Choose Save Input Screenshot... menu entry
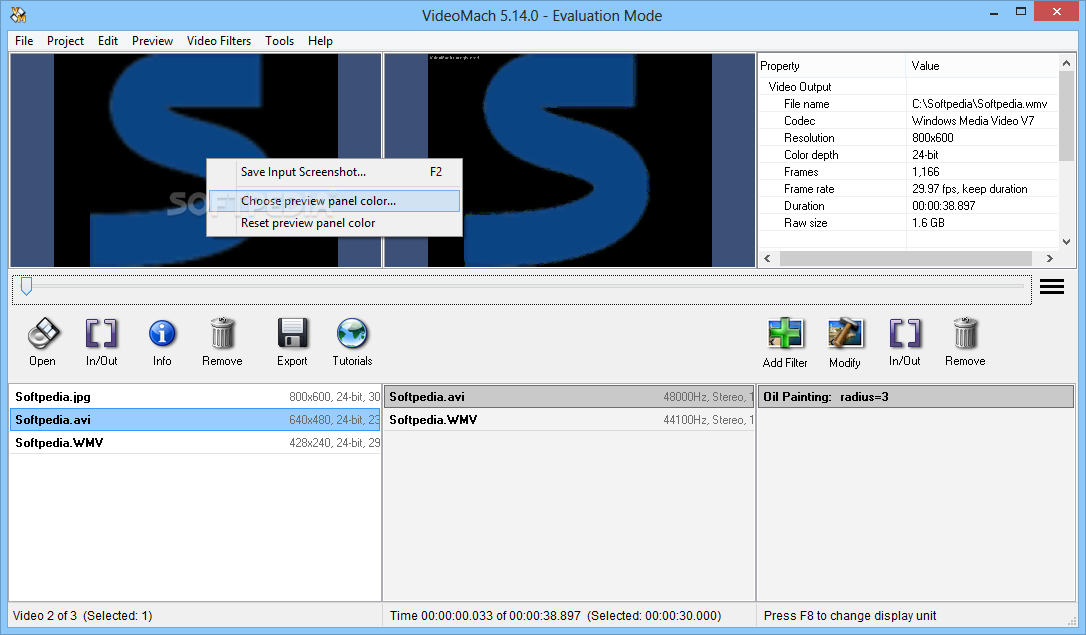This screenshot has width=1086, height=635. pyautogui.click(x=335, y=172)
